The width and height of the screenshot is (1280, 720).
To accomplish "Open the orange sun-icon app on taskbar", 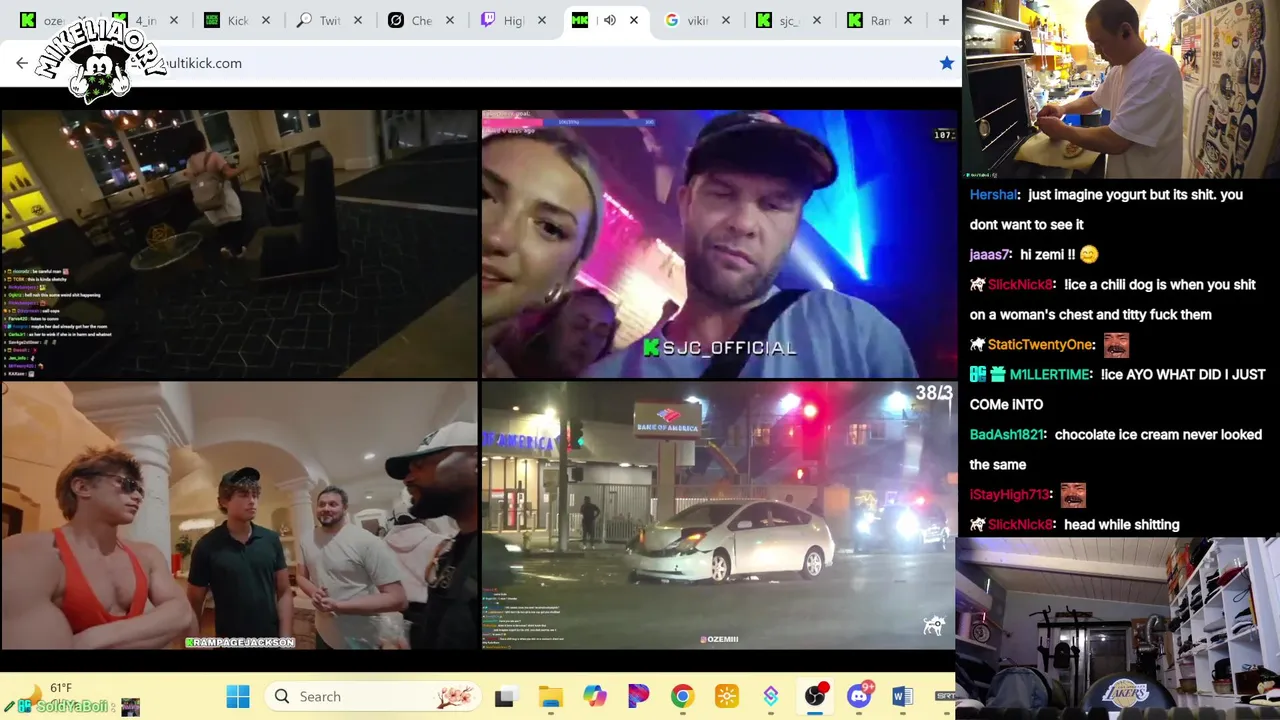I will [727, 697].
